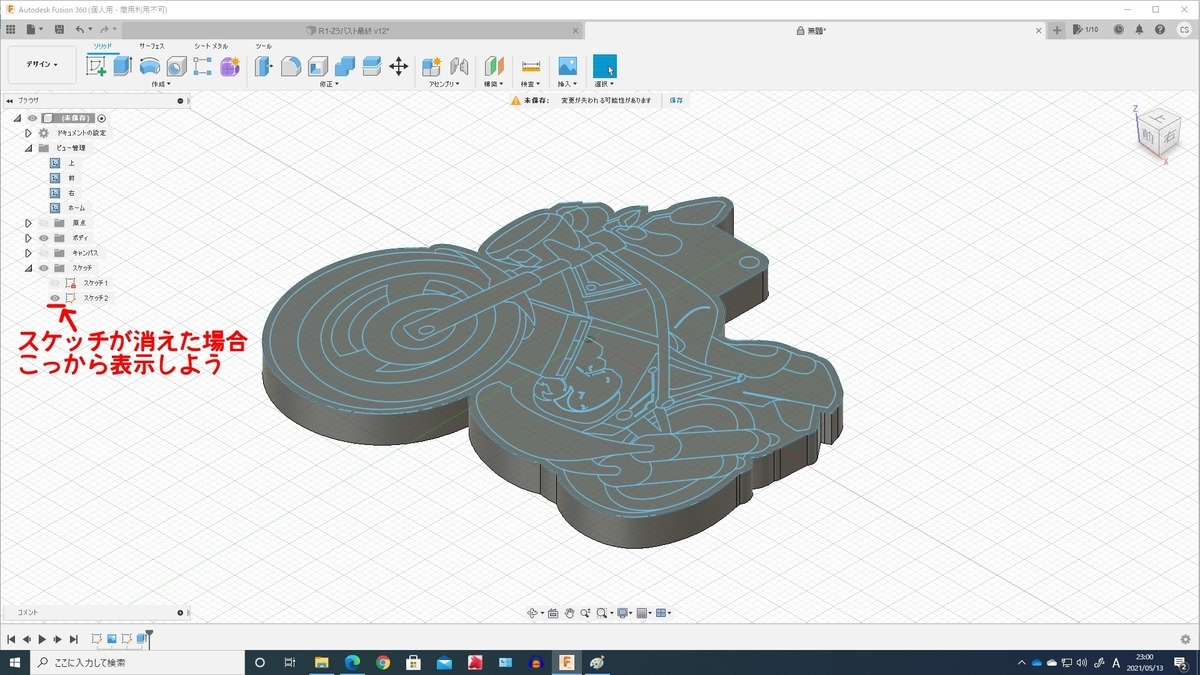Click the 保存 link in warning bar
1200x675 pixels.
[676, 100]
